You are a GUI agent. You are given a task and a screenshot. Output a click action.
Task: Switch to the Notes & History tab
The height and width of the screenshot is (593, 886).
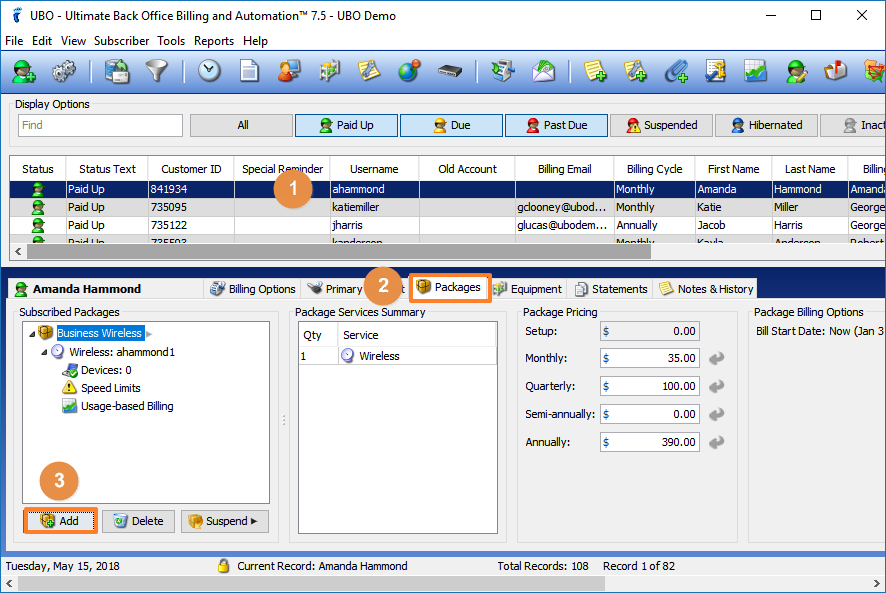[x=706, y=289]
